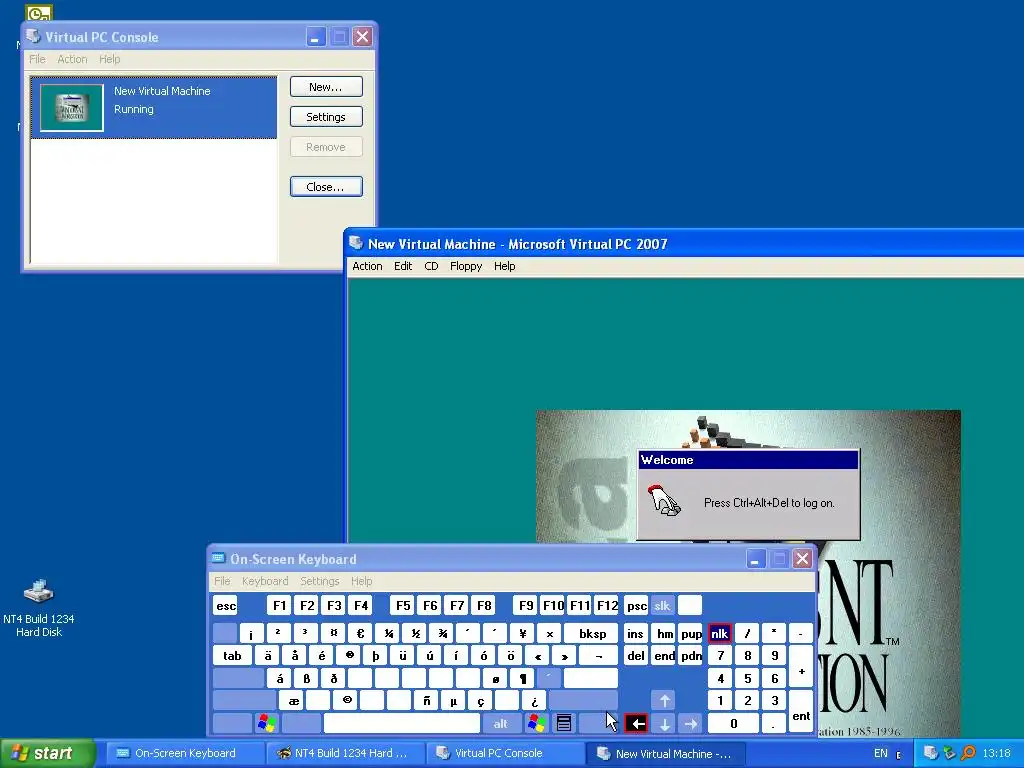Click the end key on On-Screen Keyboard

(664, 656)
